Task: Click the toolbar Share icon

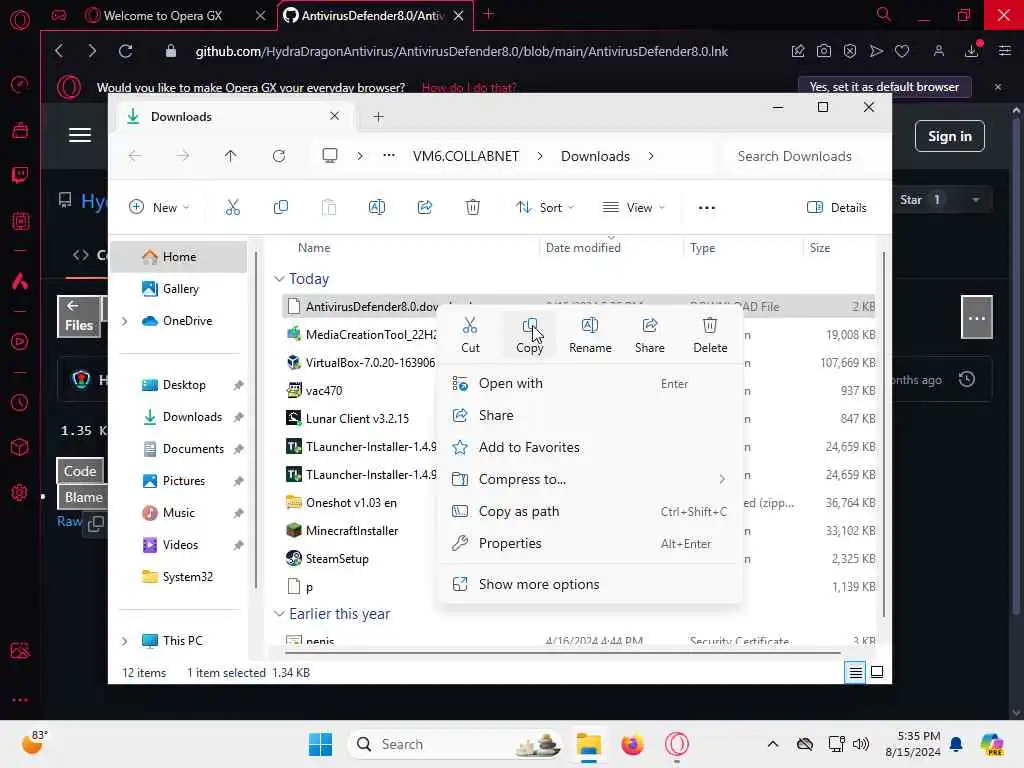Action: 424,208
